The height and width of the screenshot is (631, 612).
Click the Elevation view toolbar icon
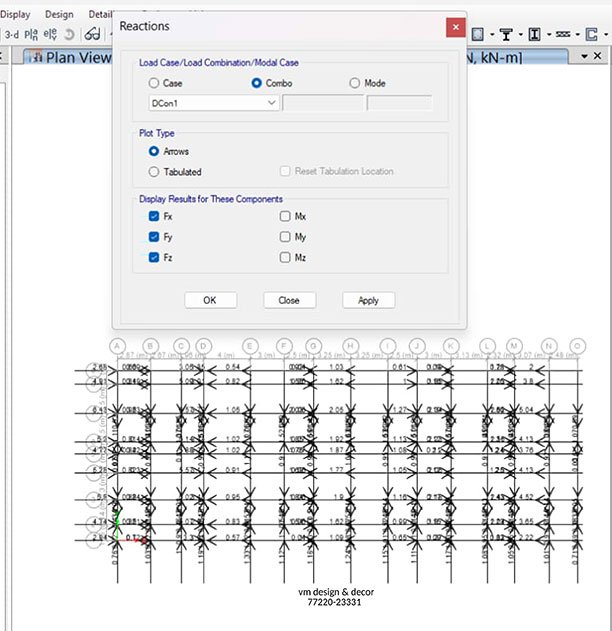point(50,34)
